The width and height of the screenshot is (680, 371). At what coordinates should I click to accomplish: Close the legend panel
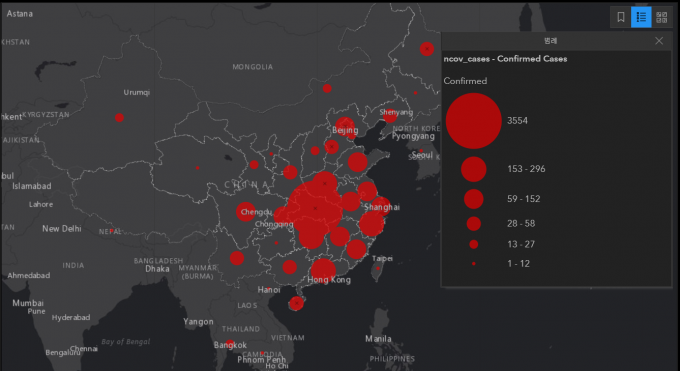[659, 41]
